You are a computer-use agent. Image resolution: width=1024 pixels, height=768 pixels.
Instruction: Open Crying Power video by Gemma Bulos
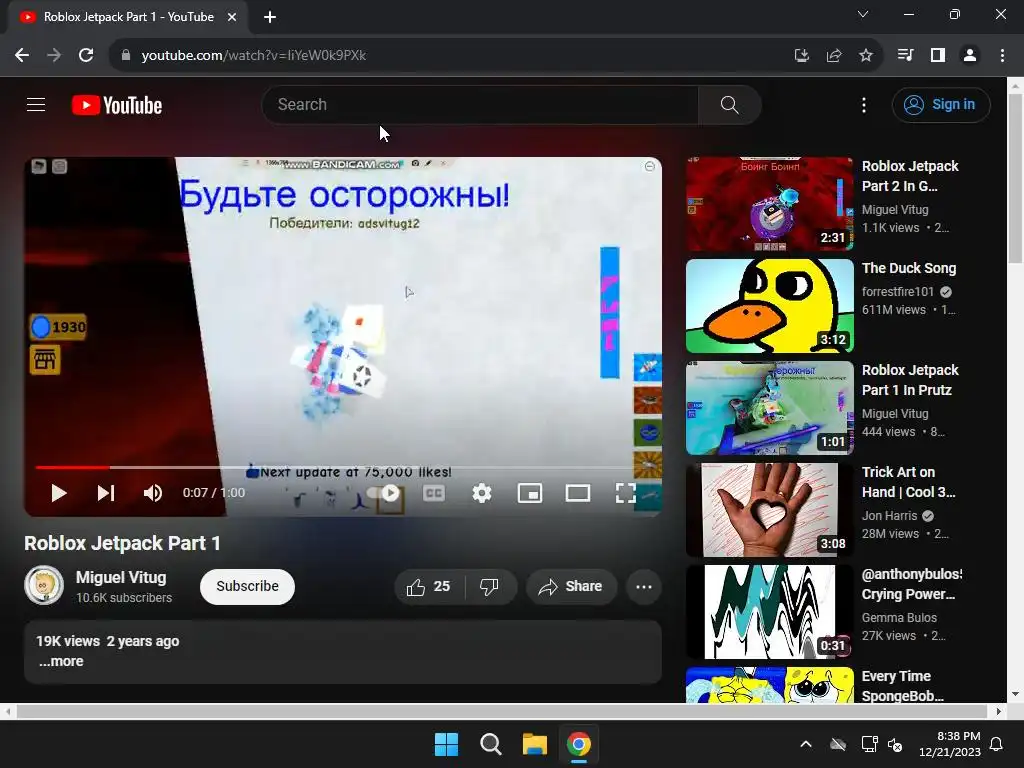tap(769, 612)
